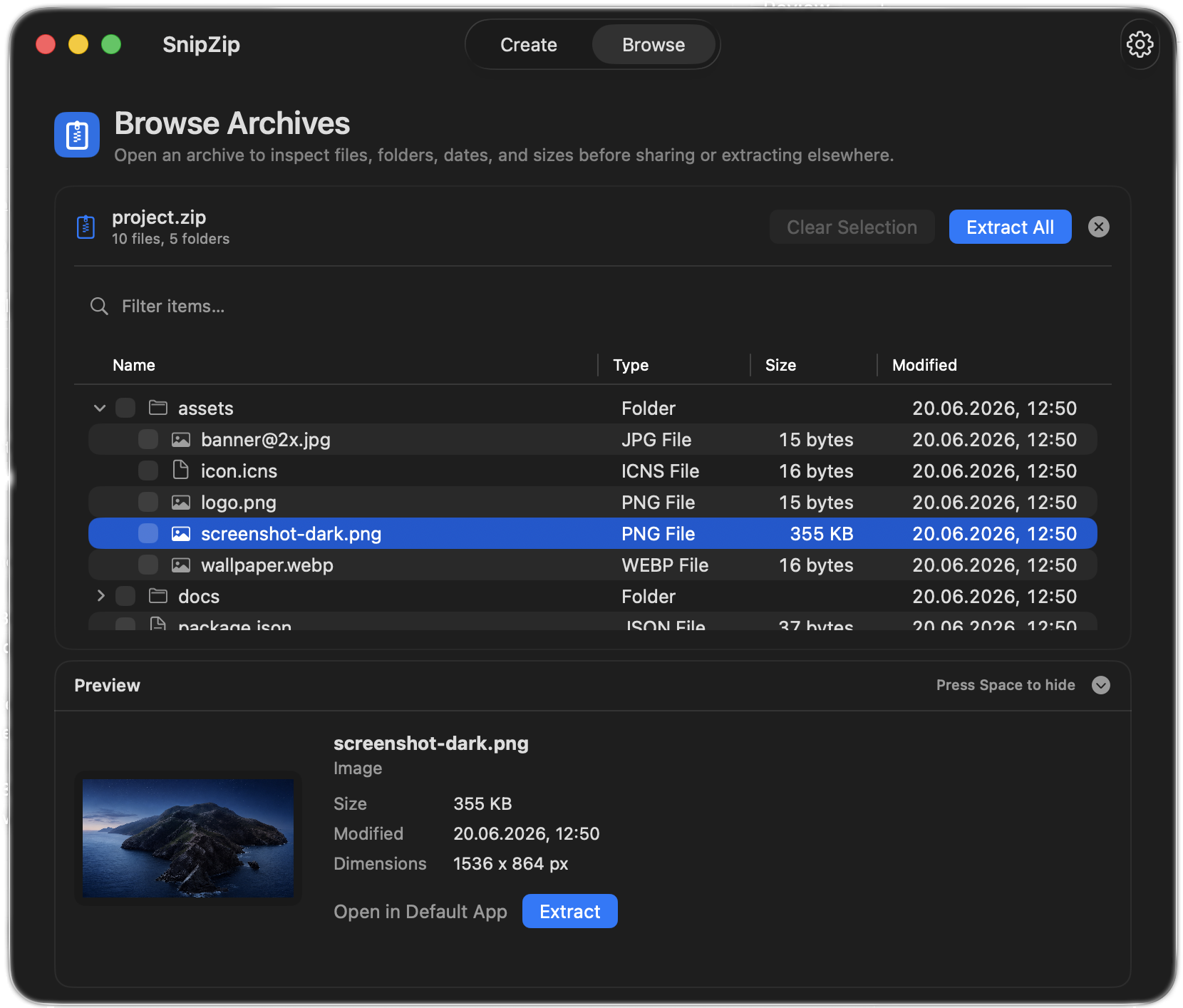Tick the wallpaper.webp checkbox
Image resolution: width=1183 pixels, height=1008 pixels.
click(x=148, y=565)
